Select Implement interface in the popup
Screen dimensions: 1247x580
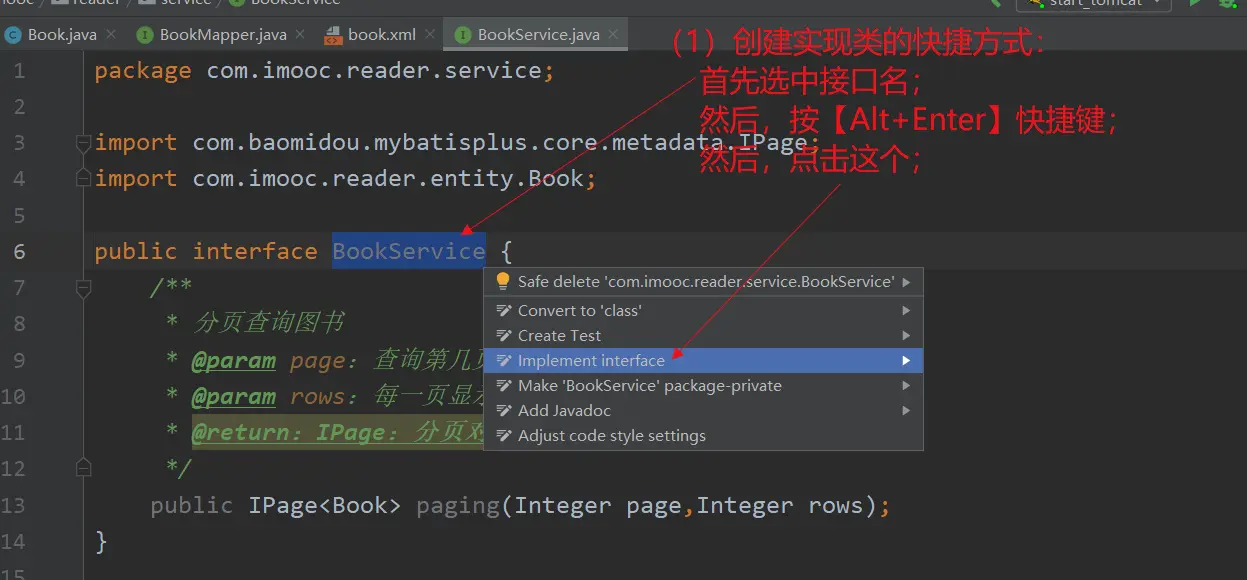[703, 360]
